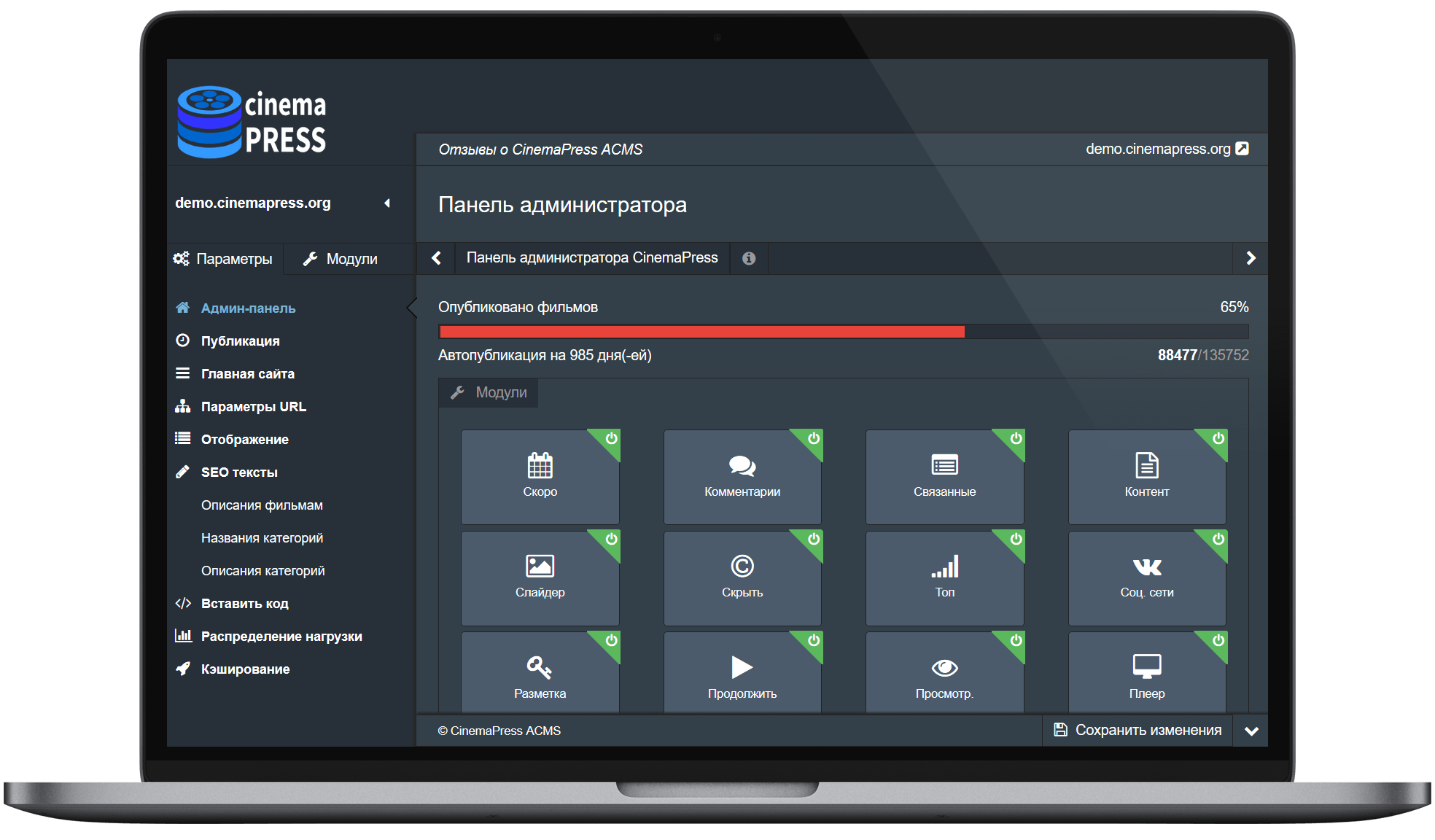The width and height of the screenshot is (1435, 840).
Task: Open the Скоро calendar module tile
Action: [x=540, y=476]
